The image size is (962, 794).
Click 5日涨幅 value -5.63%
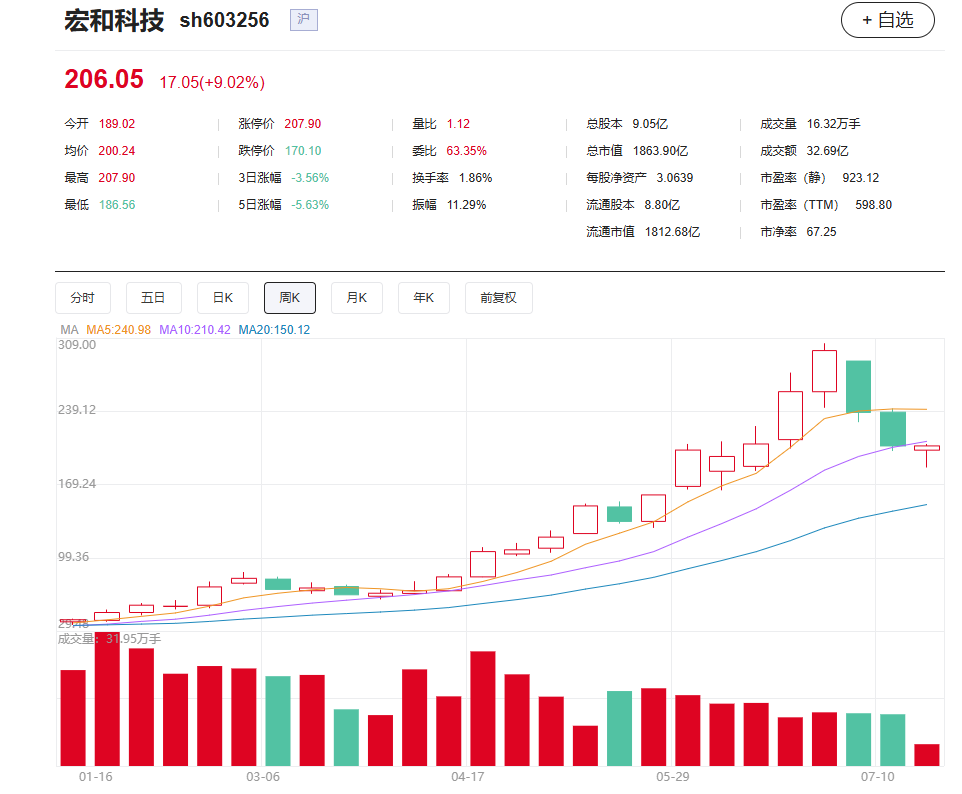pos(310,205)
